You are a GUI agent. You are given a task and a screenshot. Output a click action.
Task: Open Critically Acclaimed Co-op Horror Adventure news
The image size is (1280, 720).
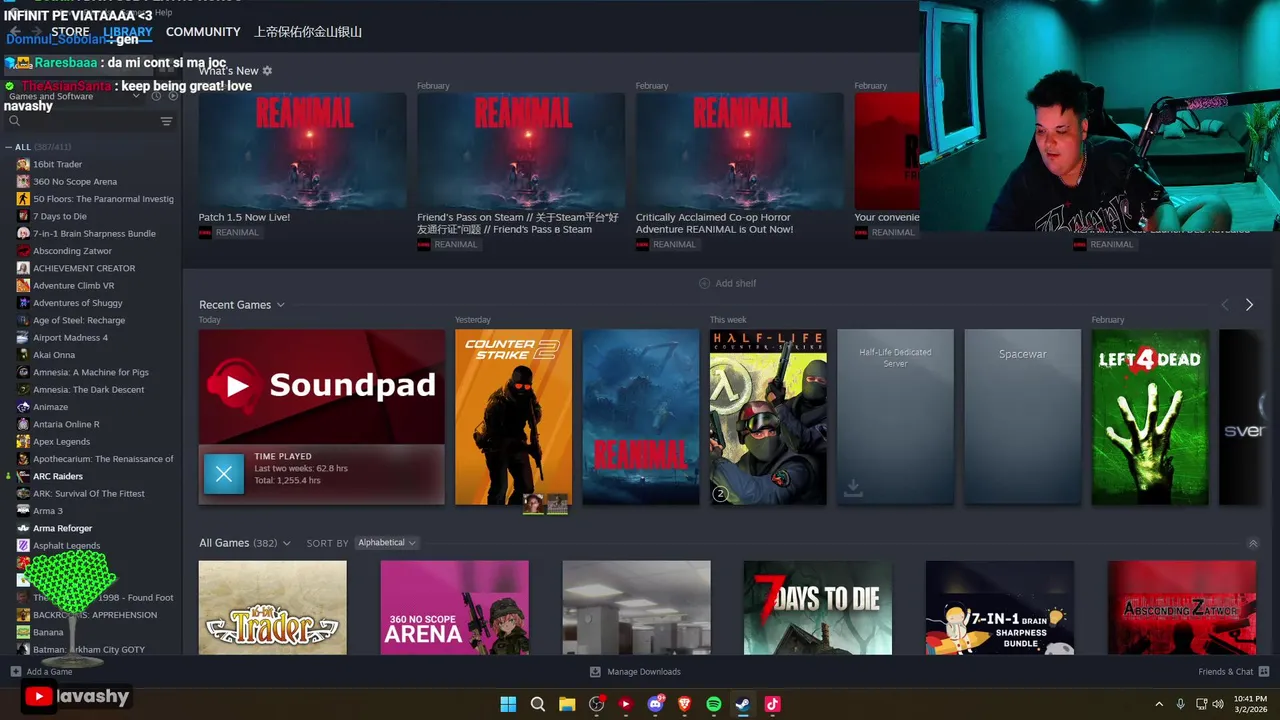pyautogui.click(x=740, y=152)
